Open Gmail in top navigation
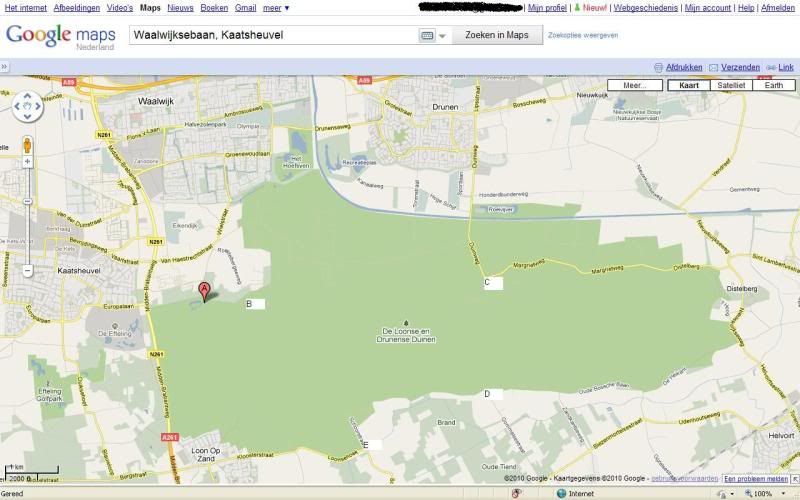 (x=245, y=8)
